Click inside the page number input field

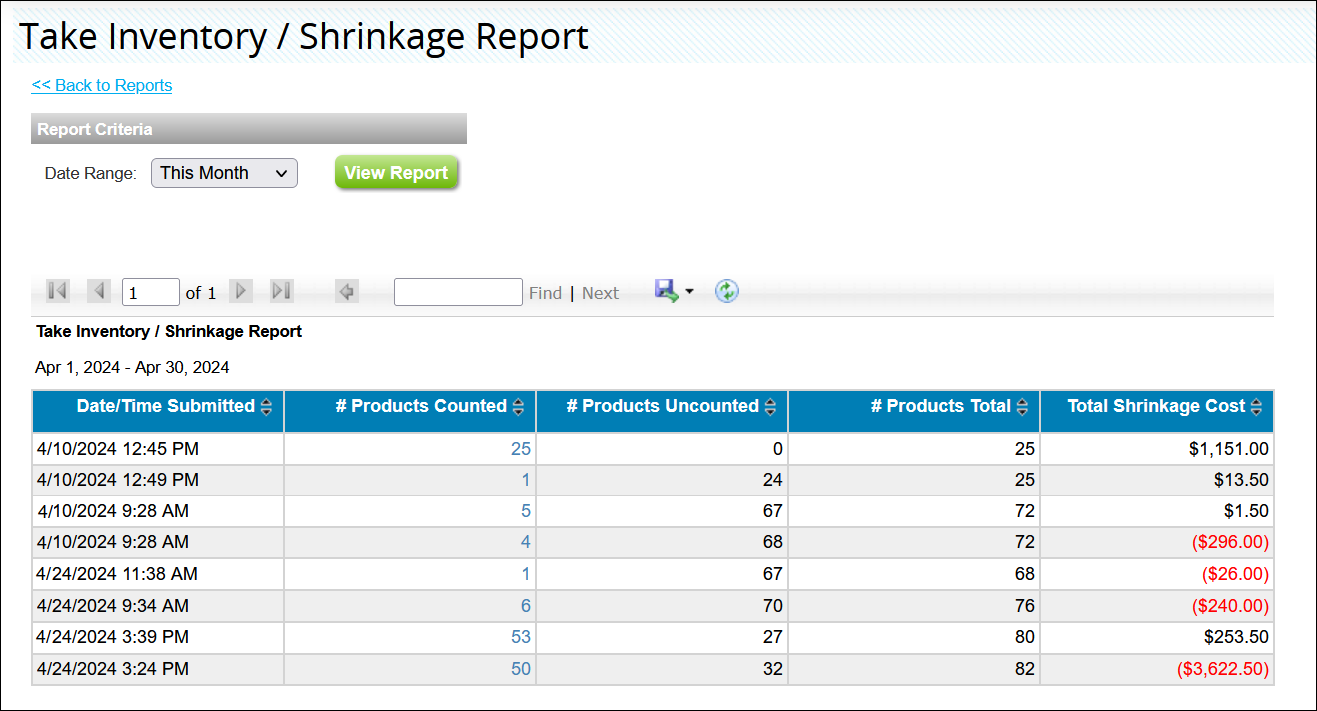click(x=150, y=291)
